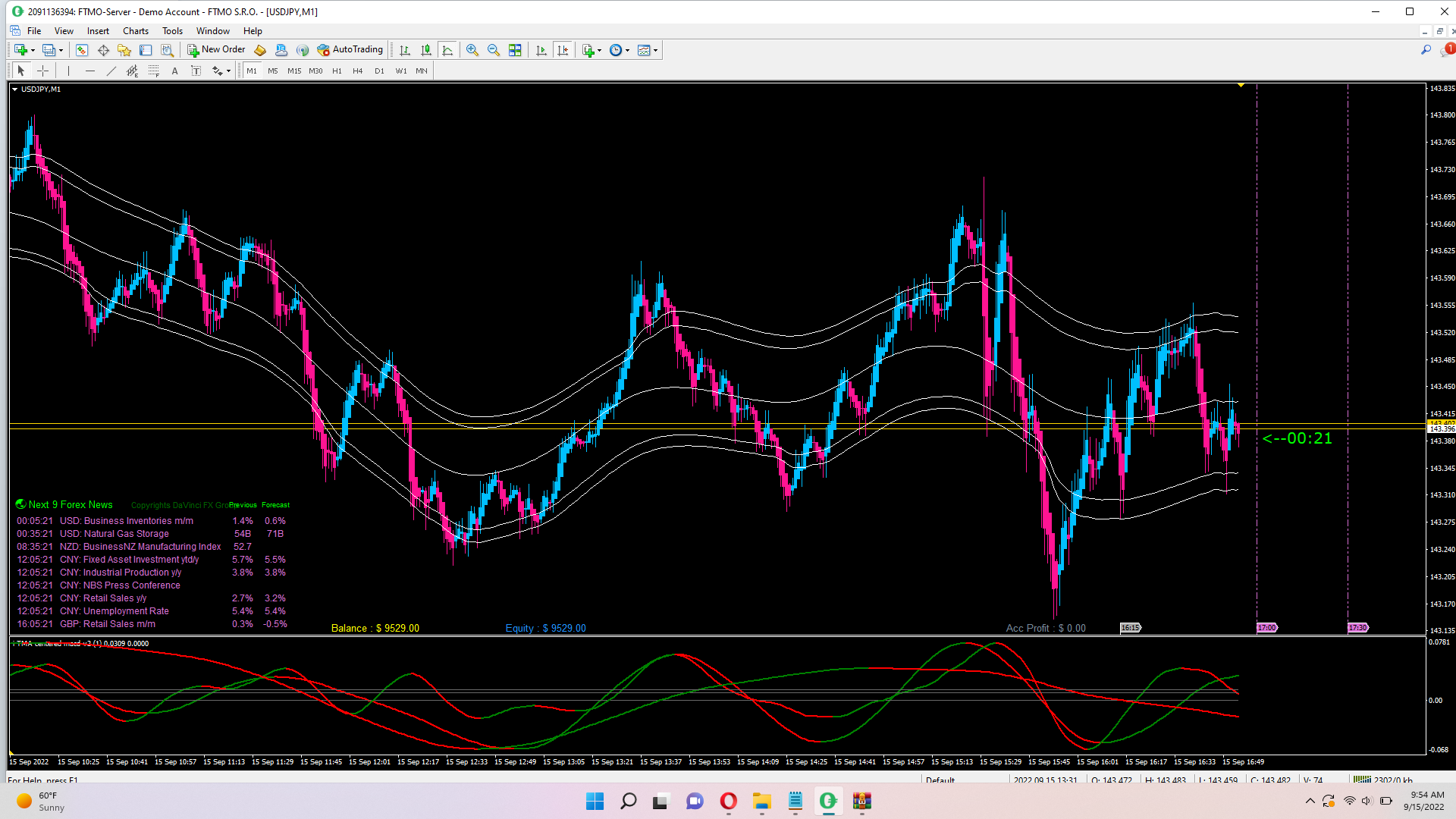The image size is (1456, 819).
Task: Zoom out of the chart
Action: [x=494, y=50]
